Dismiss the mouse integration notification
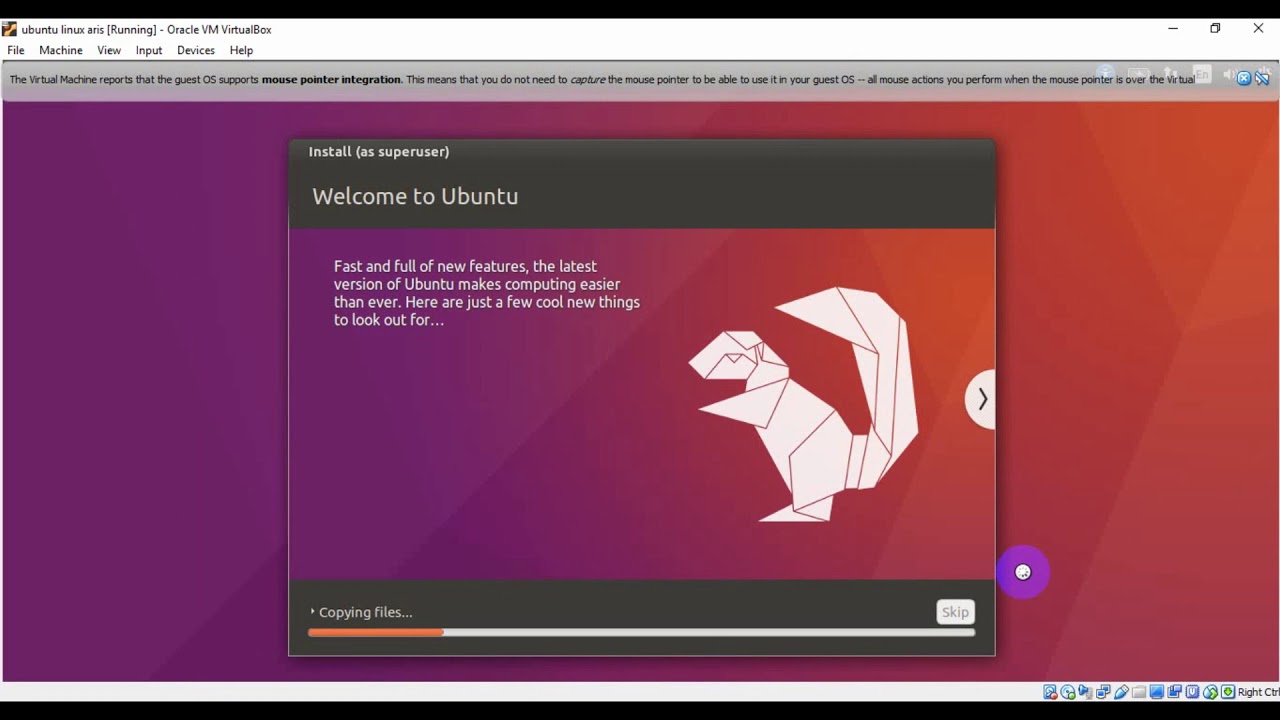 [1244, 78]
